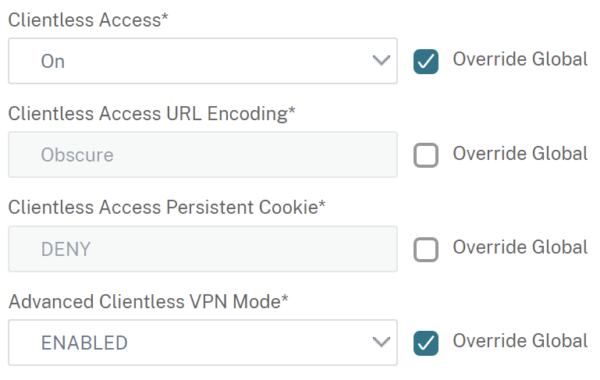This screenshot has width=600, height=380.
Task: Click Override Global label next to DENY field
Action: (520, 247)
